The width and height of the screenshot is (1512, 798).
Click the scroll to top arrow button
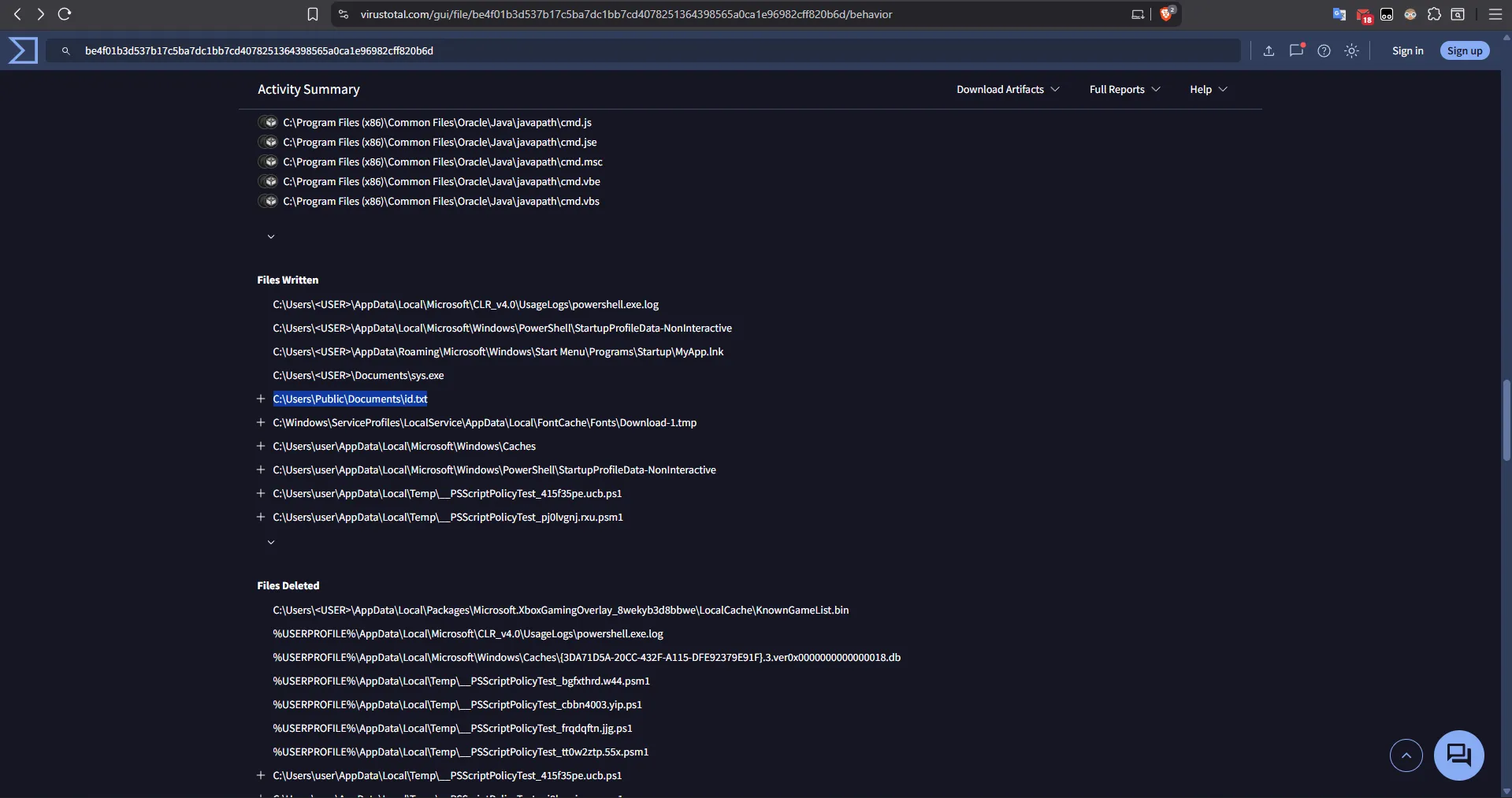(1406, 755)
